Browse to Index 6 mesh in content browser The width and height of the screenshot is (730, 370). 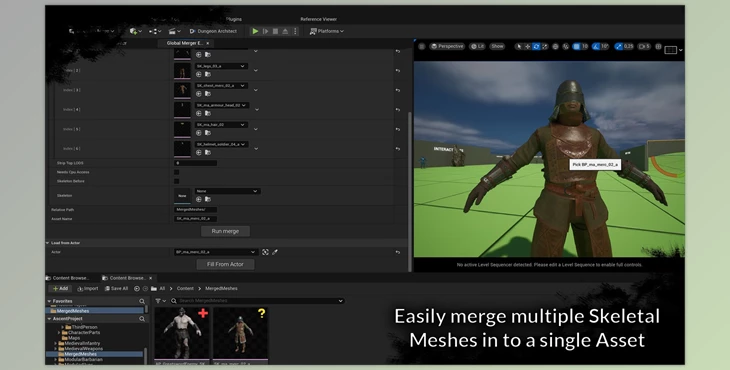point(208,152)
